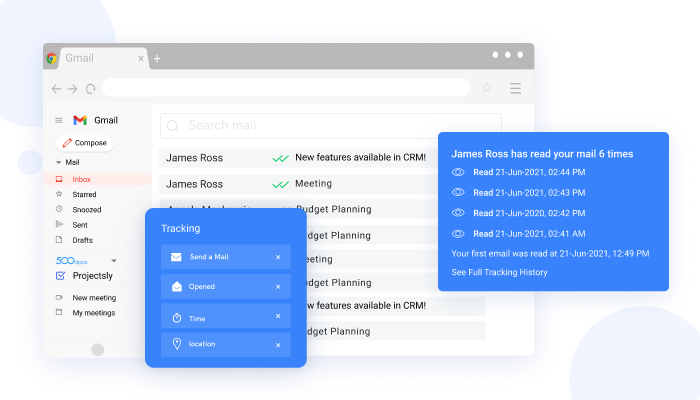Remove Time tracking option
Viewport: 700px width, 400px height.
tap(278, 316)
